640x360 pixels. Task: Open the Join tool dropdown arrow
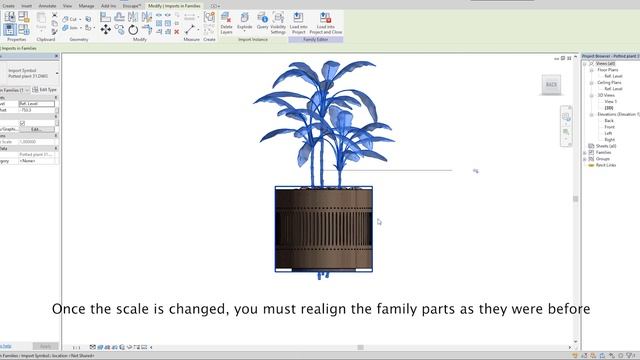pyautogui.click(x=81, y=28)
